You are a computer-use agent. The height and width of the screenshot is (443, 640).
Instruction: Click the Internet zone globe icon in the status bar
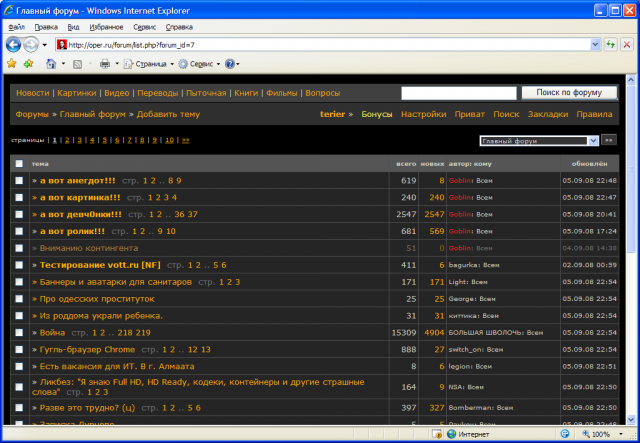point(451,434)
